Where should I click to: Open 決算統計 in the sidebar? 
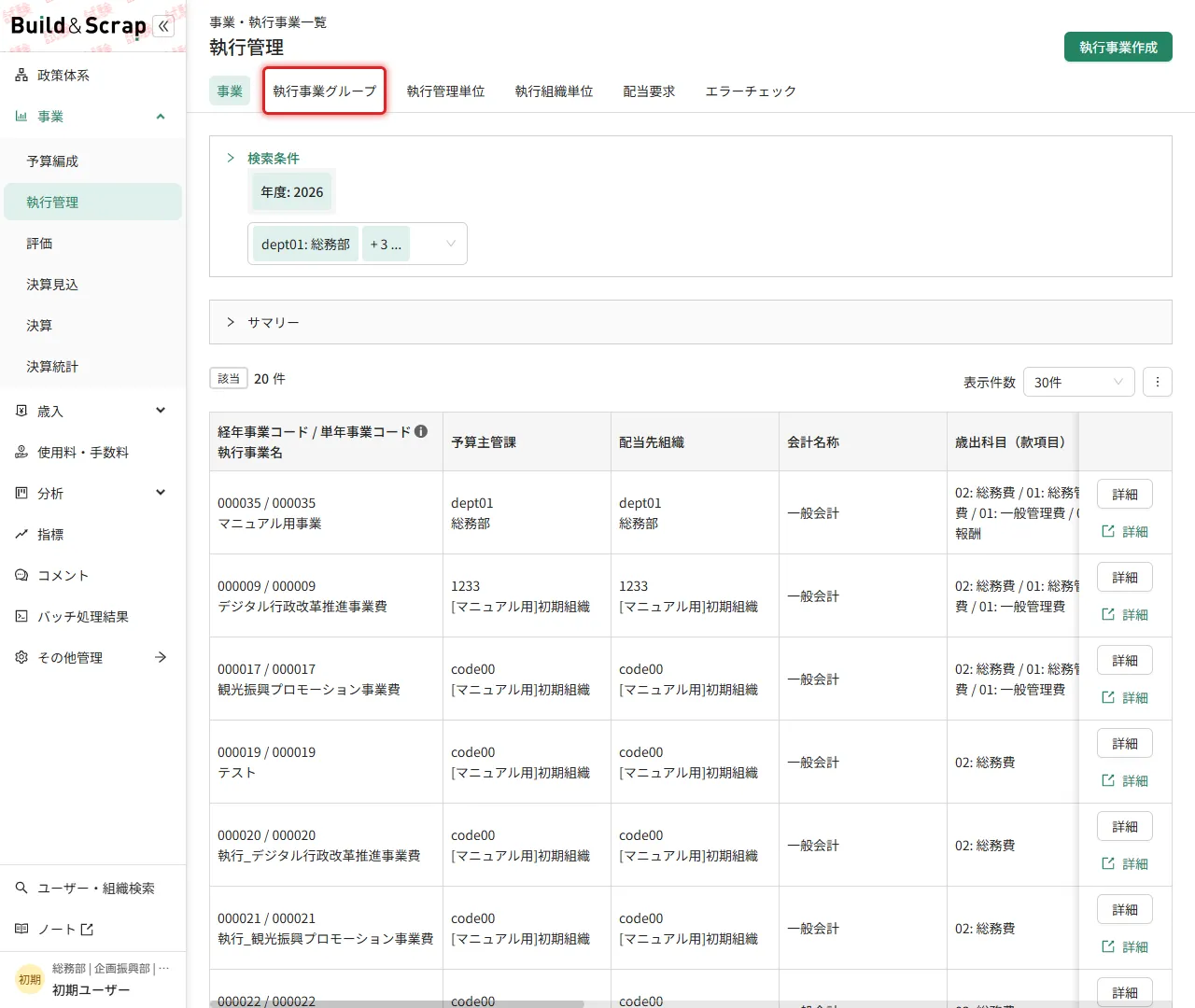click(x=92, y=366)
